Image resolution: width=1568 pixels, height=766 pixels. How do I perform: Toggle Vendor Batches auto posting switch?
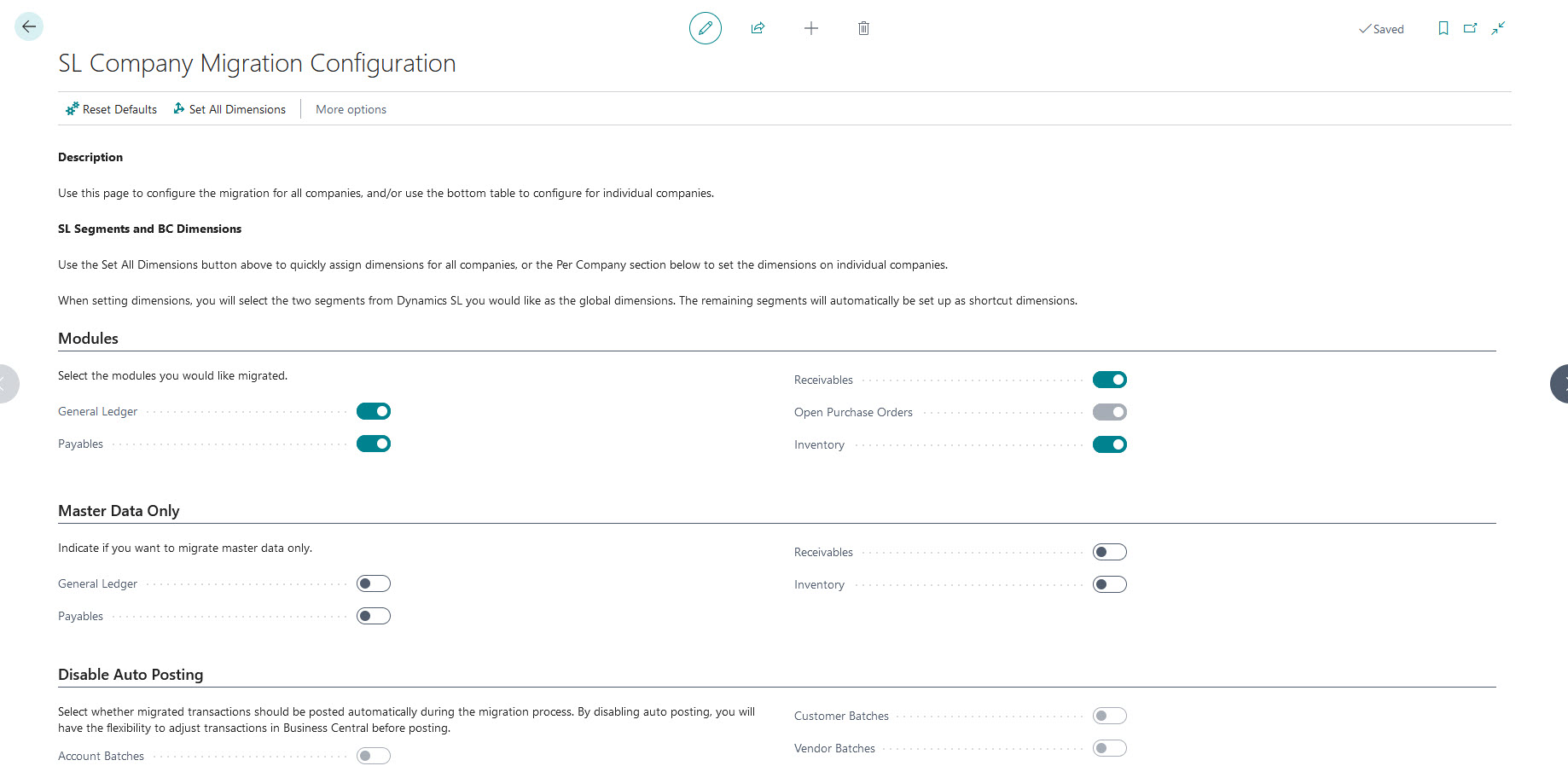pos(1110,748)
